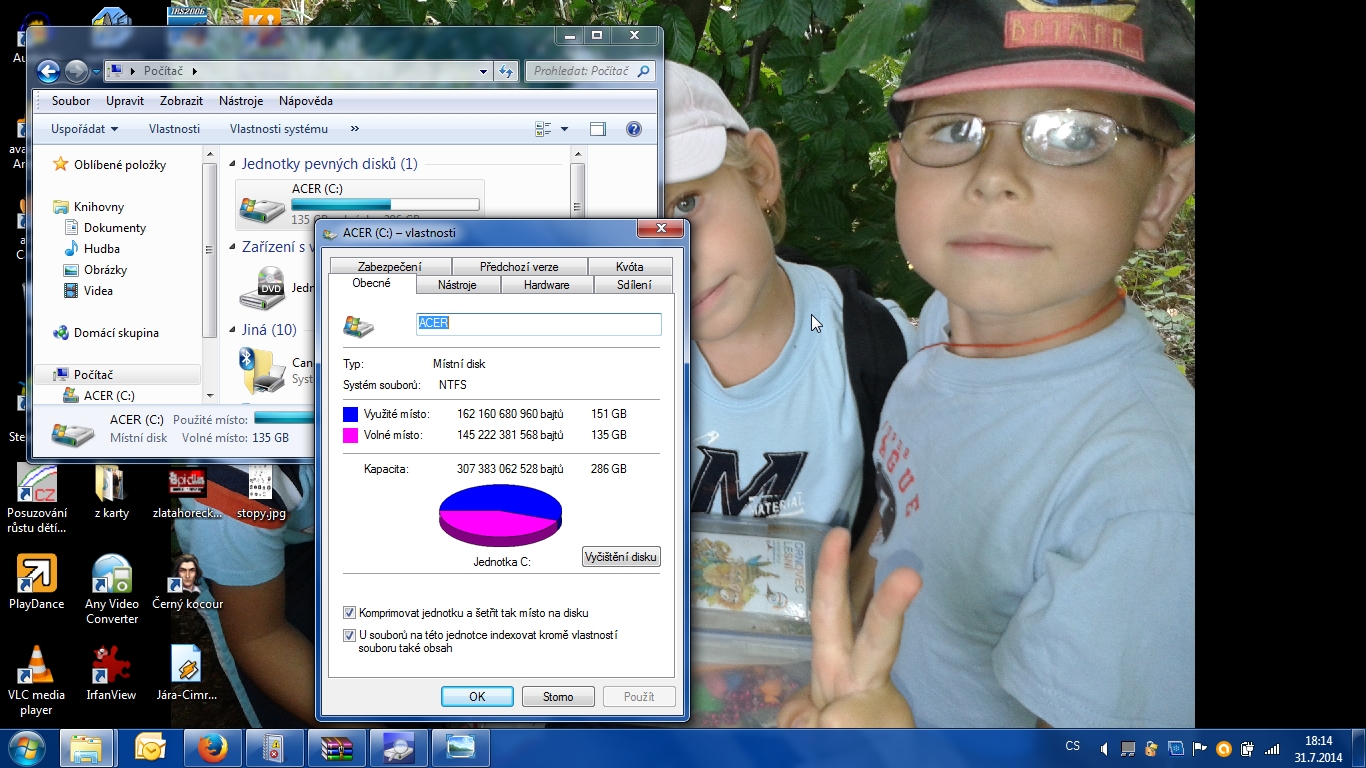Viewport: 1366px width, 768px height.
Task: Click the 'Vyčištění disku' button
Action: click(x=621, y=557)
